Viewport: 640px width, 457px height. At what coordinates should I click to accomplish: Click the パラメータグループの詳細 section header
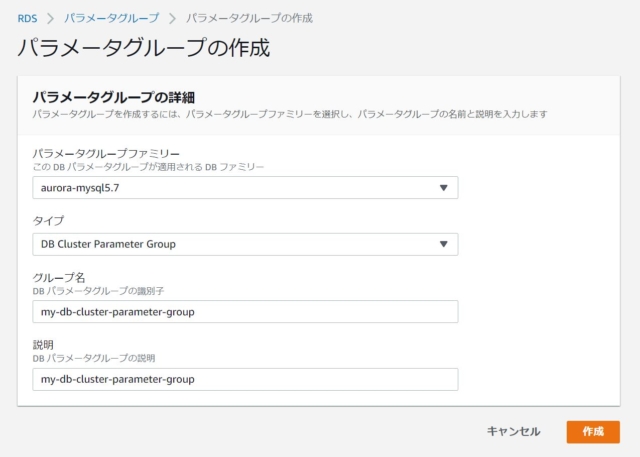114,97
